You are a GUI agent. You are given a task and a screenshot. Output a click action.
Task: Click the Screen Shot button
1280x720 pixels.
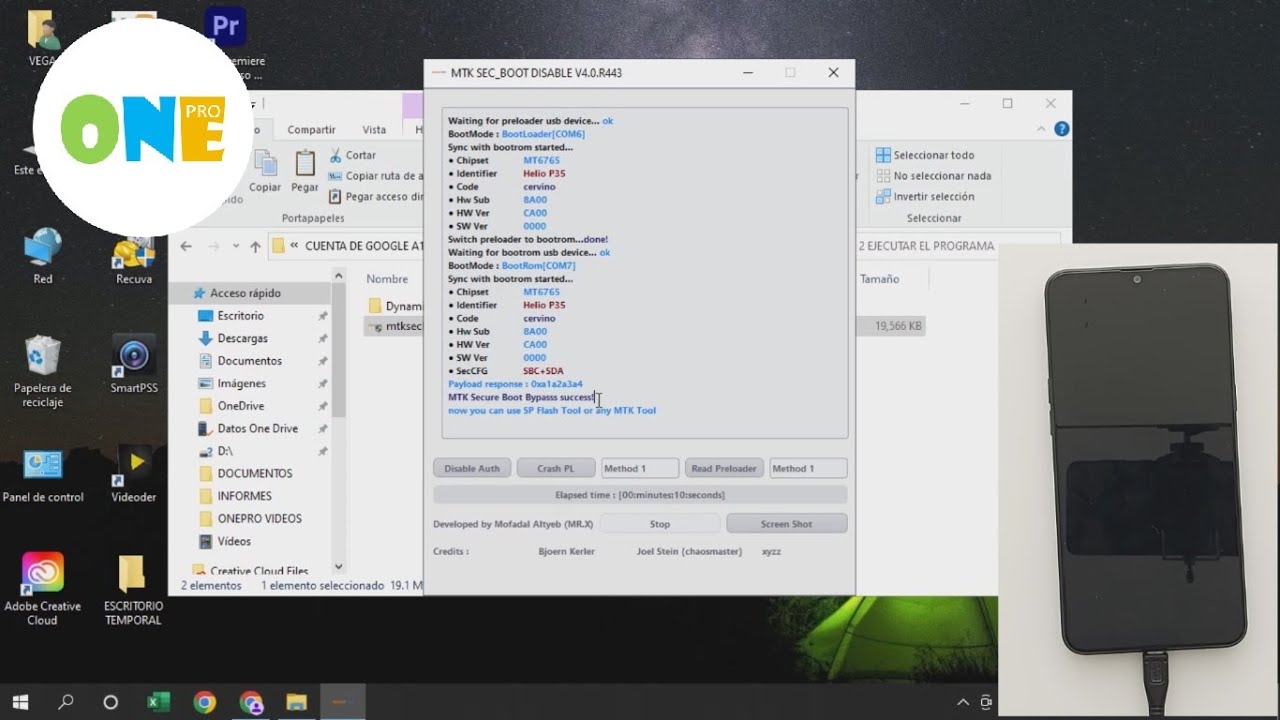click(x=787, y=524)
